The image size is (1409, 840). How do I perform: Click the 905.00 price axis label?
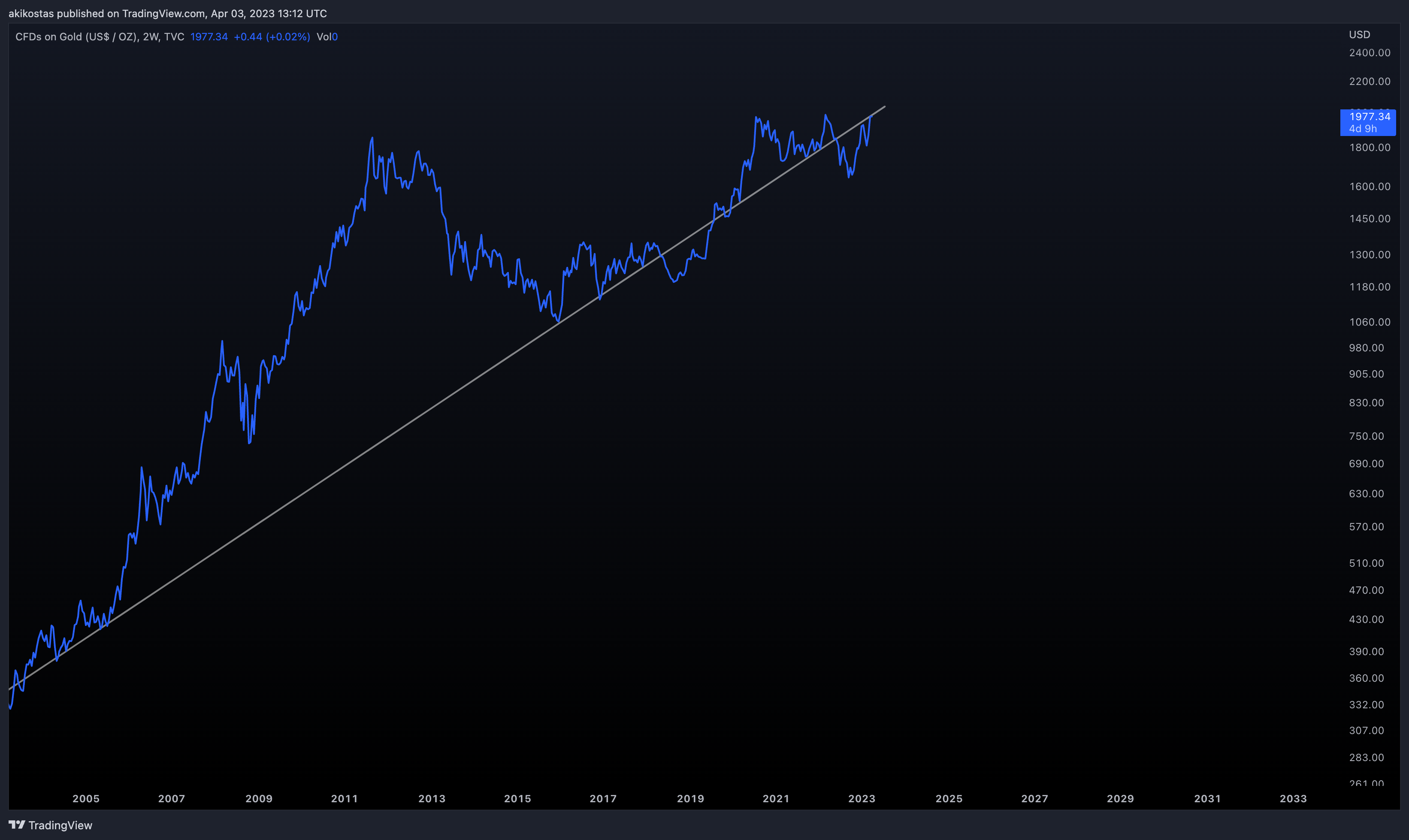1366,374
